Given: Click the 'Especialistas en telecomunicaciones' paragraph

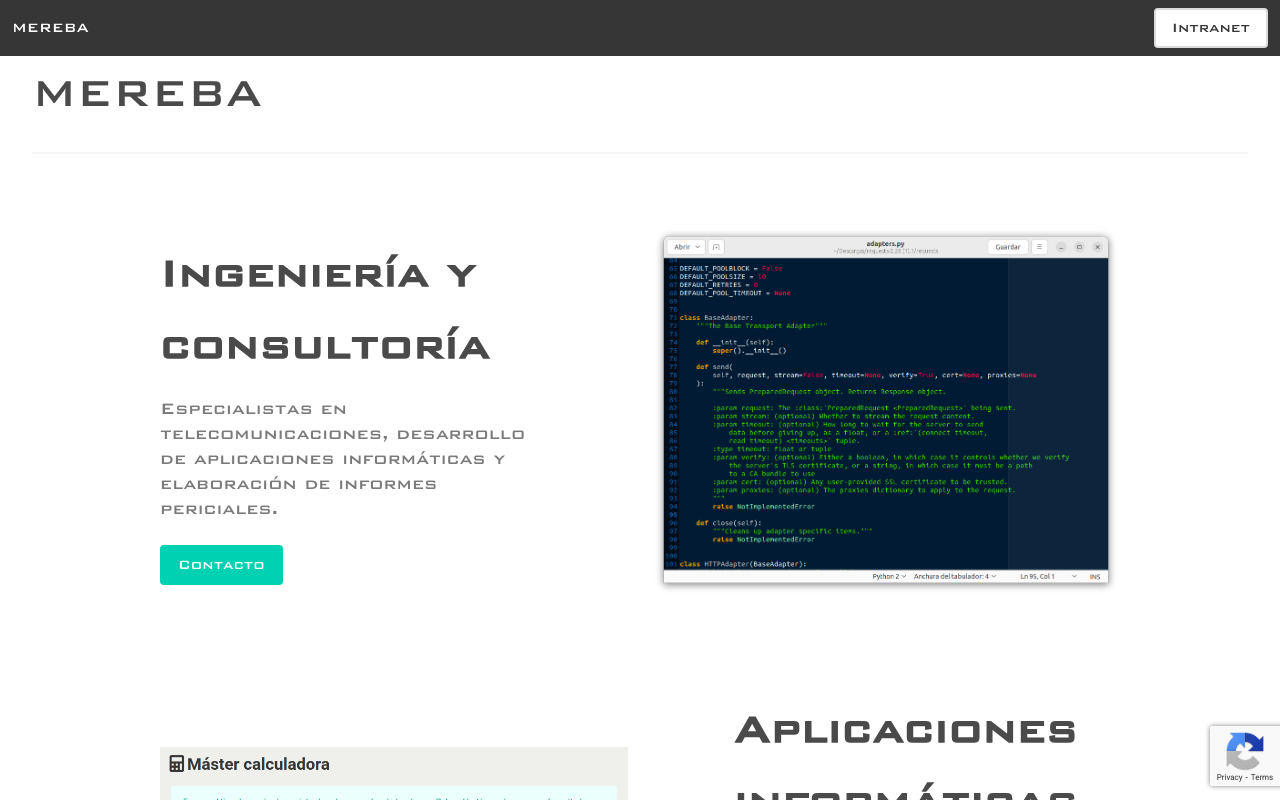Looking at the screenshot, I should 343,459.
